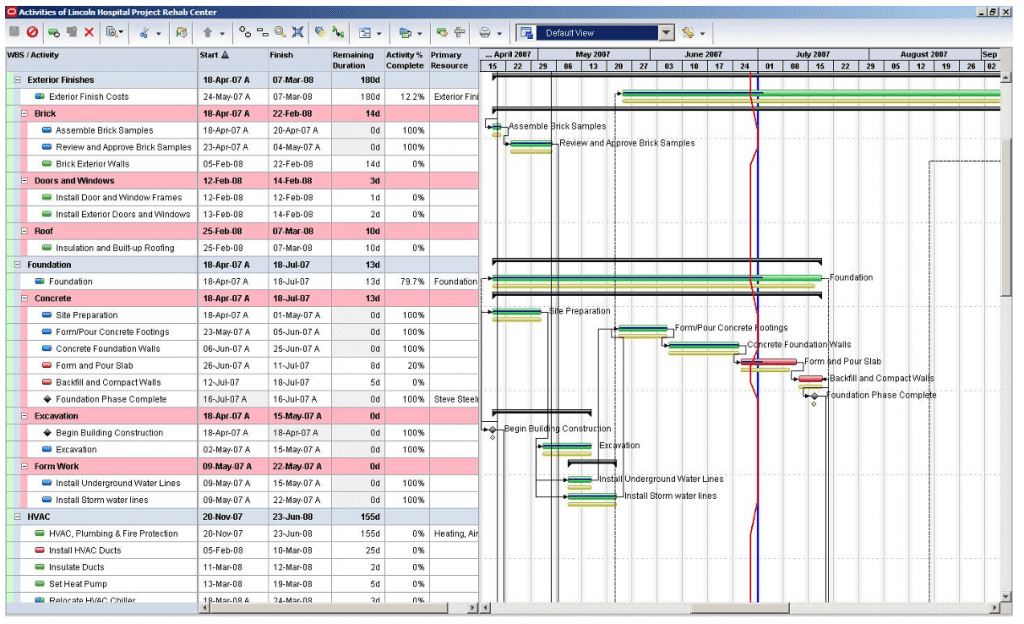
Task: Click Remaining Duration column header
Action: [x=357, y=59]
